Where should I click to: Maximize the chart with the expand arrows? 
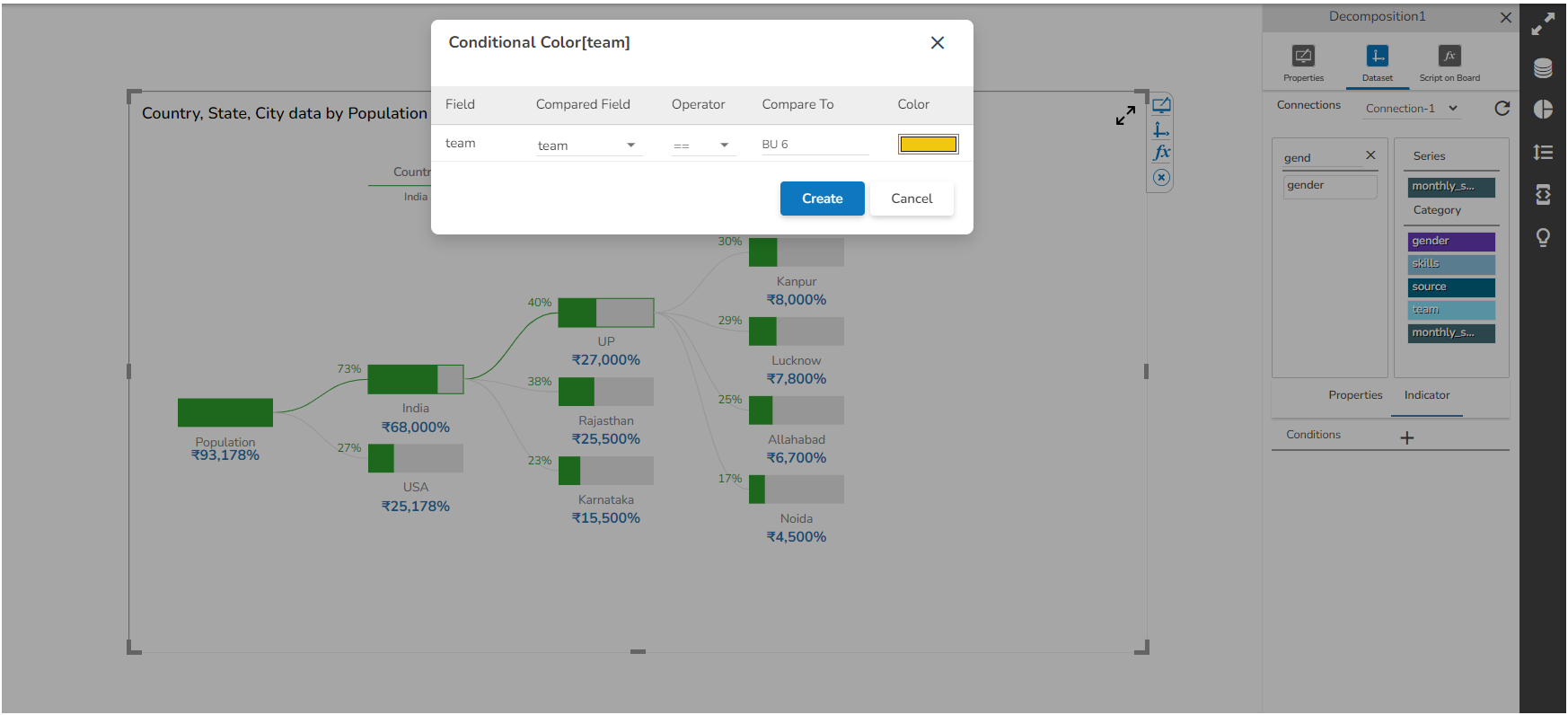pyautogui.click(x=1125, y=116)
